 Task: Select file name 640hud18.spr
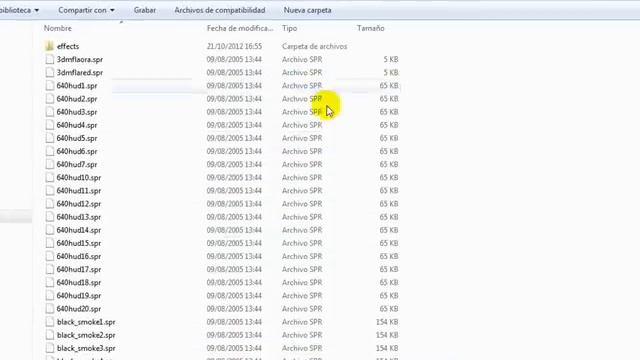pyautogui.click(x=79, y=282)
